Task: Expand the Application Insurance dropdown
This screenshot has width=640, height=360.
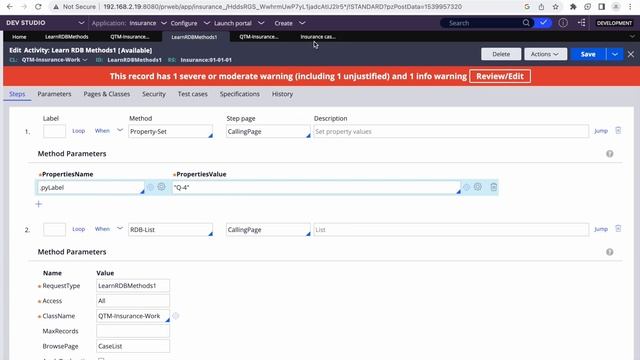Action: pos(164,23)
